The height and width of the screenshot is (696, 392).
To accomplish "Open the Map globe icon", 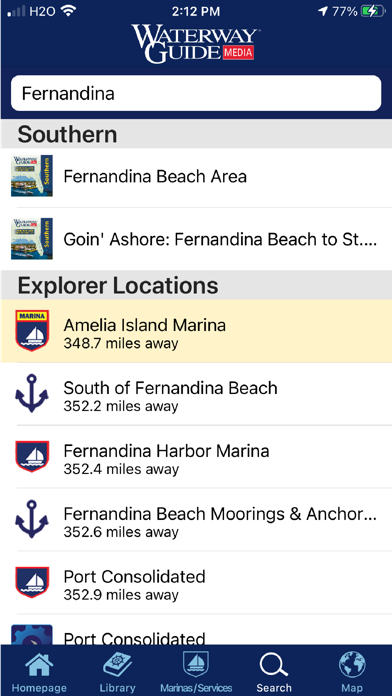I will coord(352,665).
